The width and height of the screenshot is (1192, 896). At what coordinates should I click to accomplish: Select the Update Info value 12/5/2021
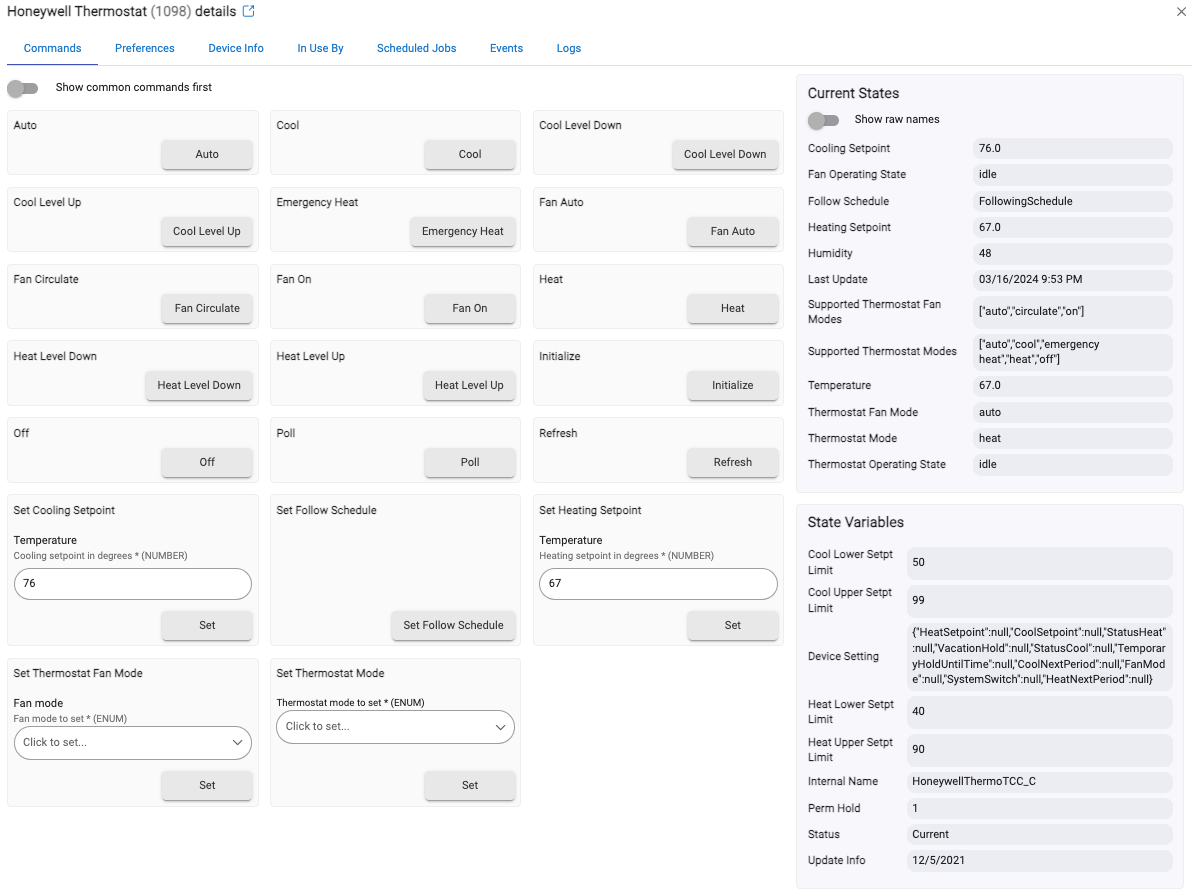click(1039, 860)
